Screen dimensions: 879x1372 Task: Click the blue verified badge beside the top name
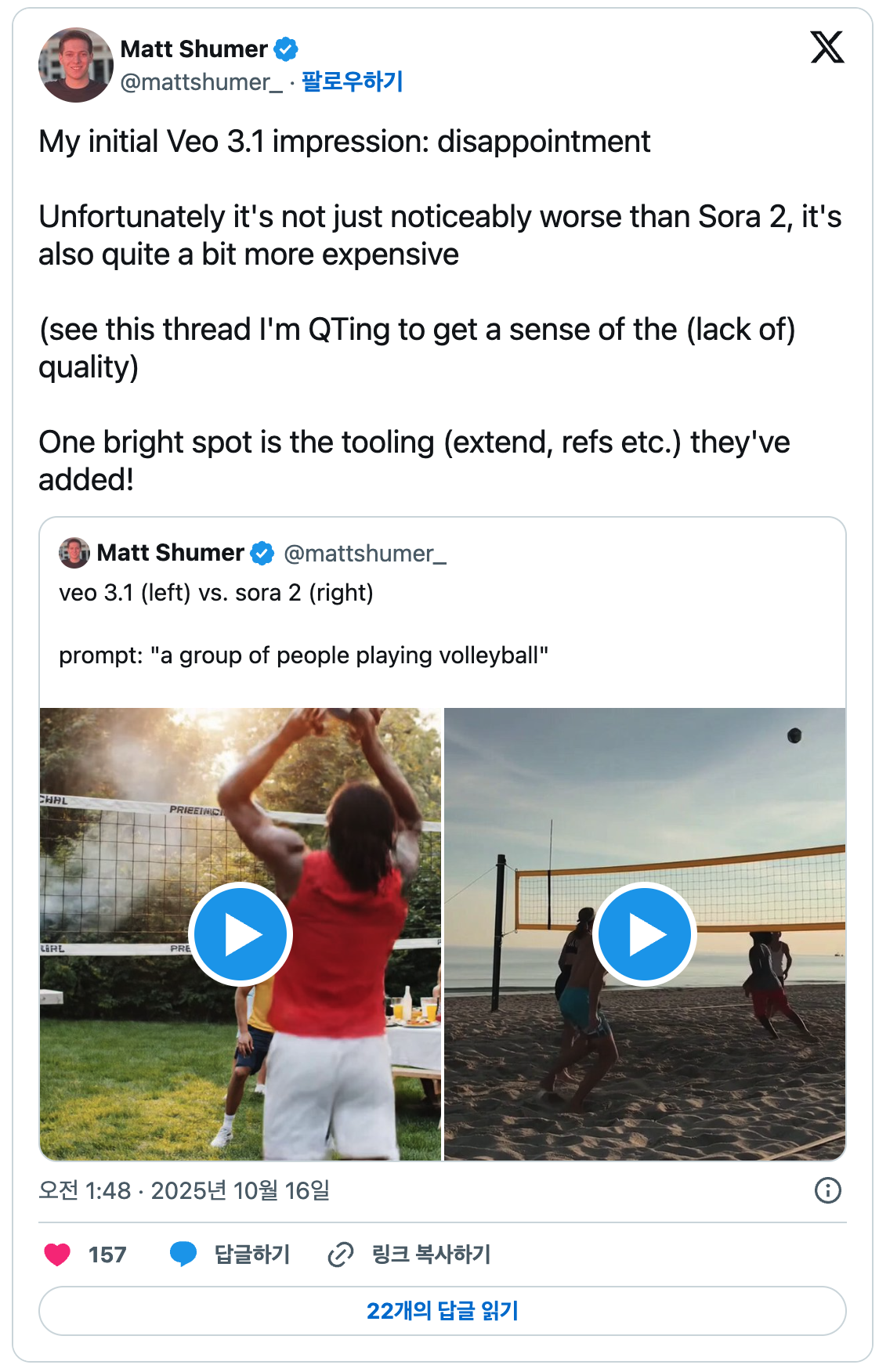[286, 49]
